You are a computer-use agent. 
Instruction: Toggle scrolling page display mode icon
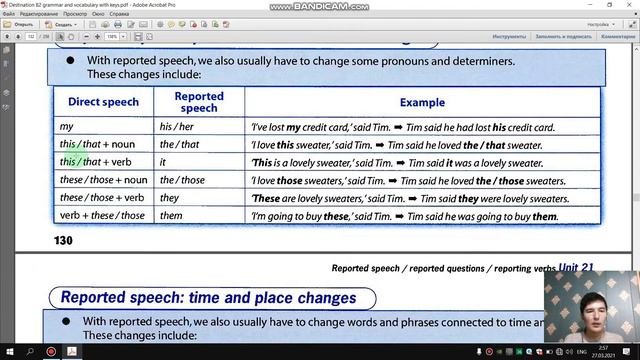[x=138, y=37]
